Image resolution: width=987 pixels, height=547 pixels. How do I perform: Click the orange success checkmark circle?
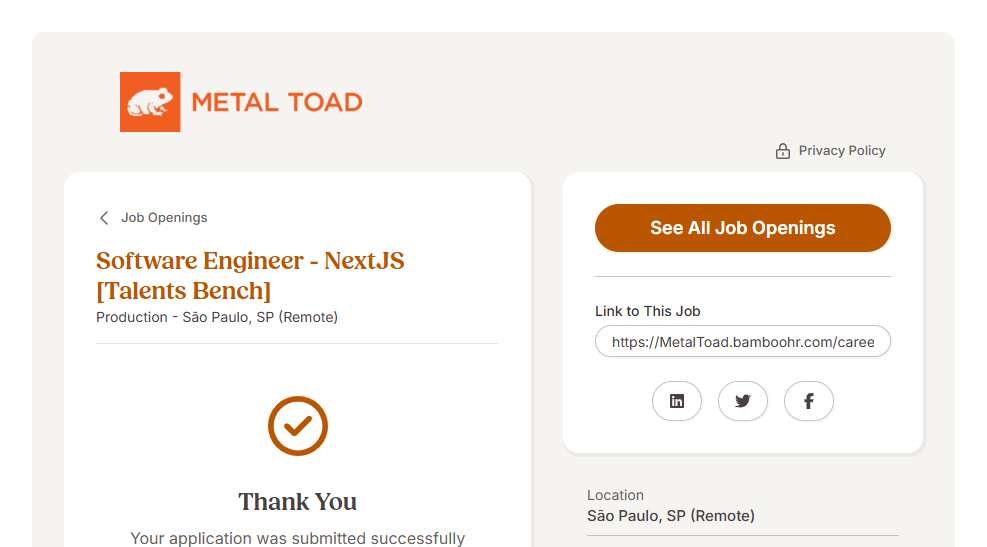(298, 426)
